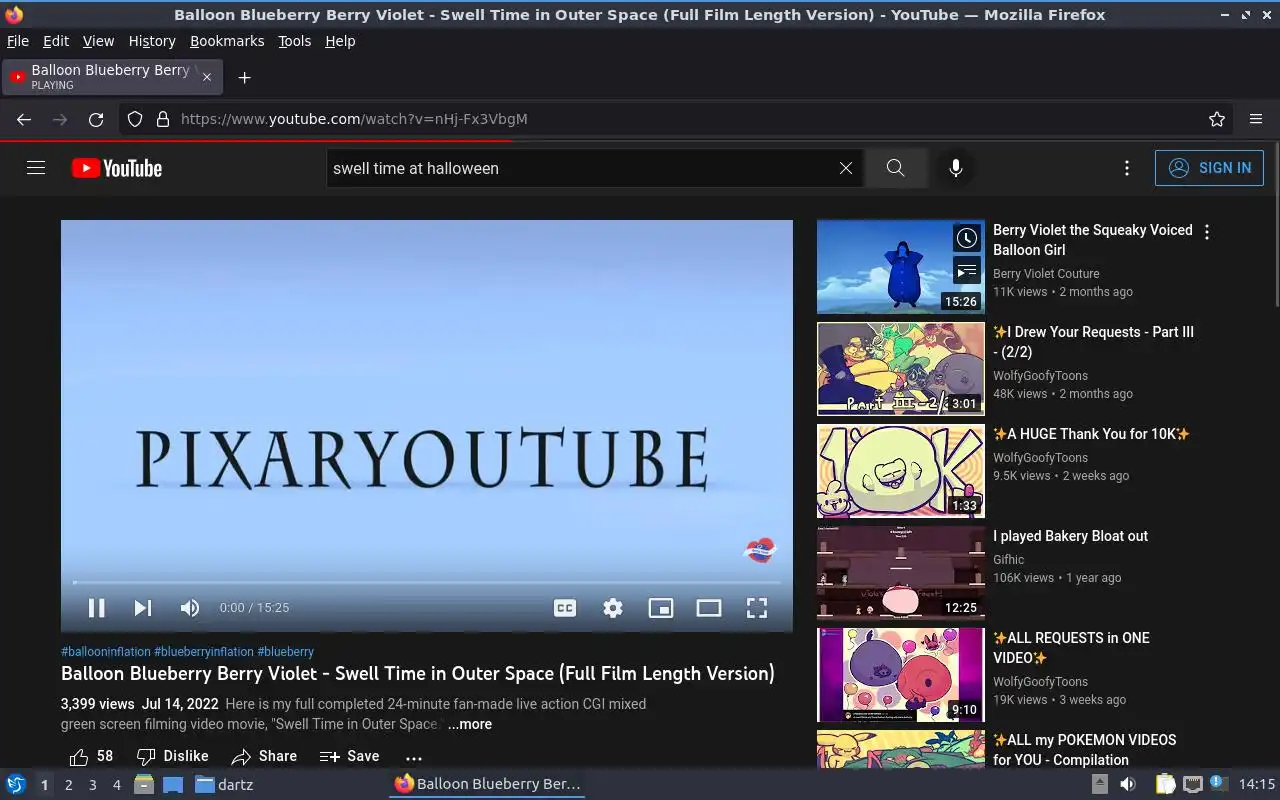Screen dimensions: 1280x800
Task: Click the taskbar volume icon
Action: (x=1127, y=784)
